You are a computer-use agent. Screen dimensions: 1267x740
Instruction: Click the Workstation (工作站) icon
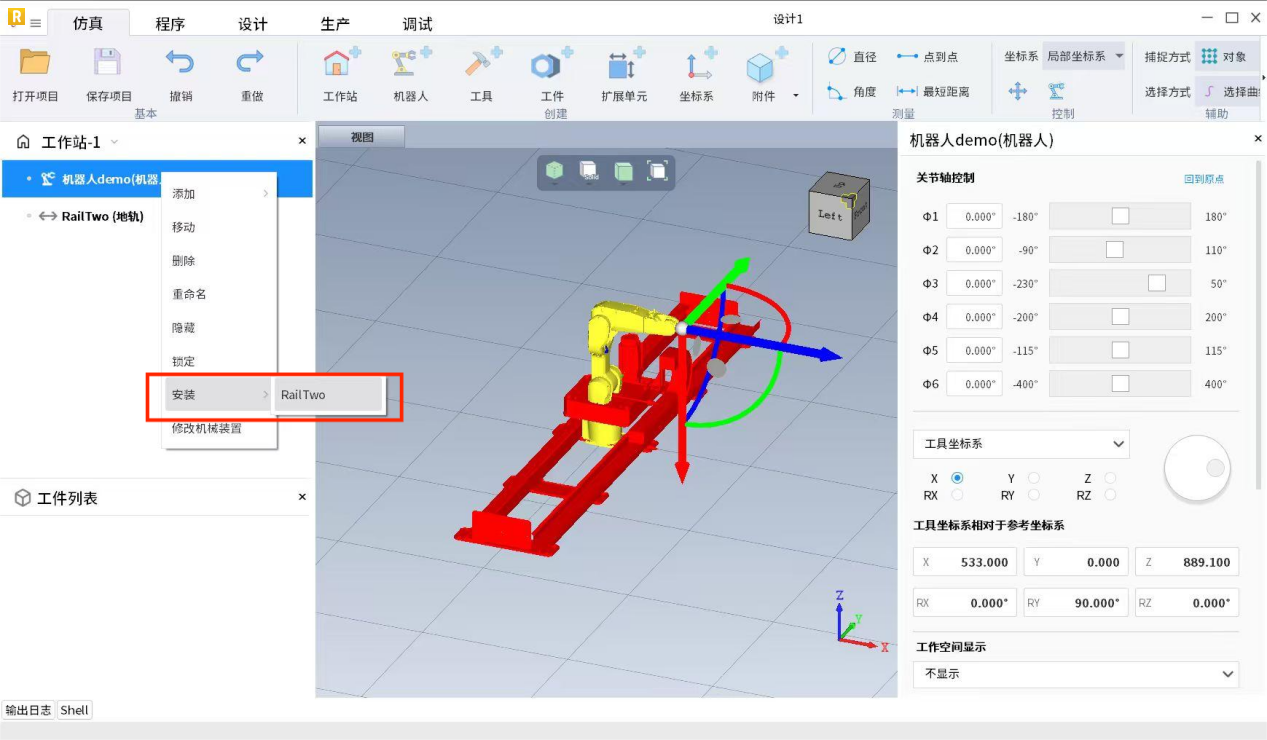click(x=340, y=65)
